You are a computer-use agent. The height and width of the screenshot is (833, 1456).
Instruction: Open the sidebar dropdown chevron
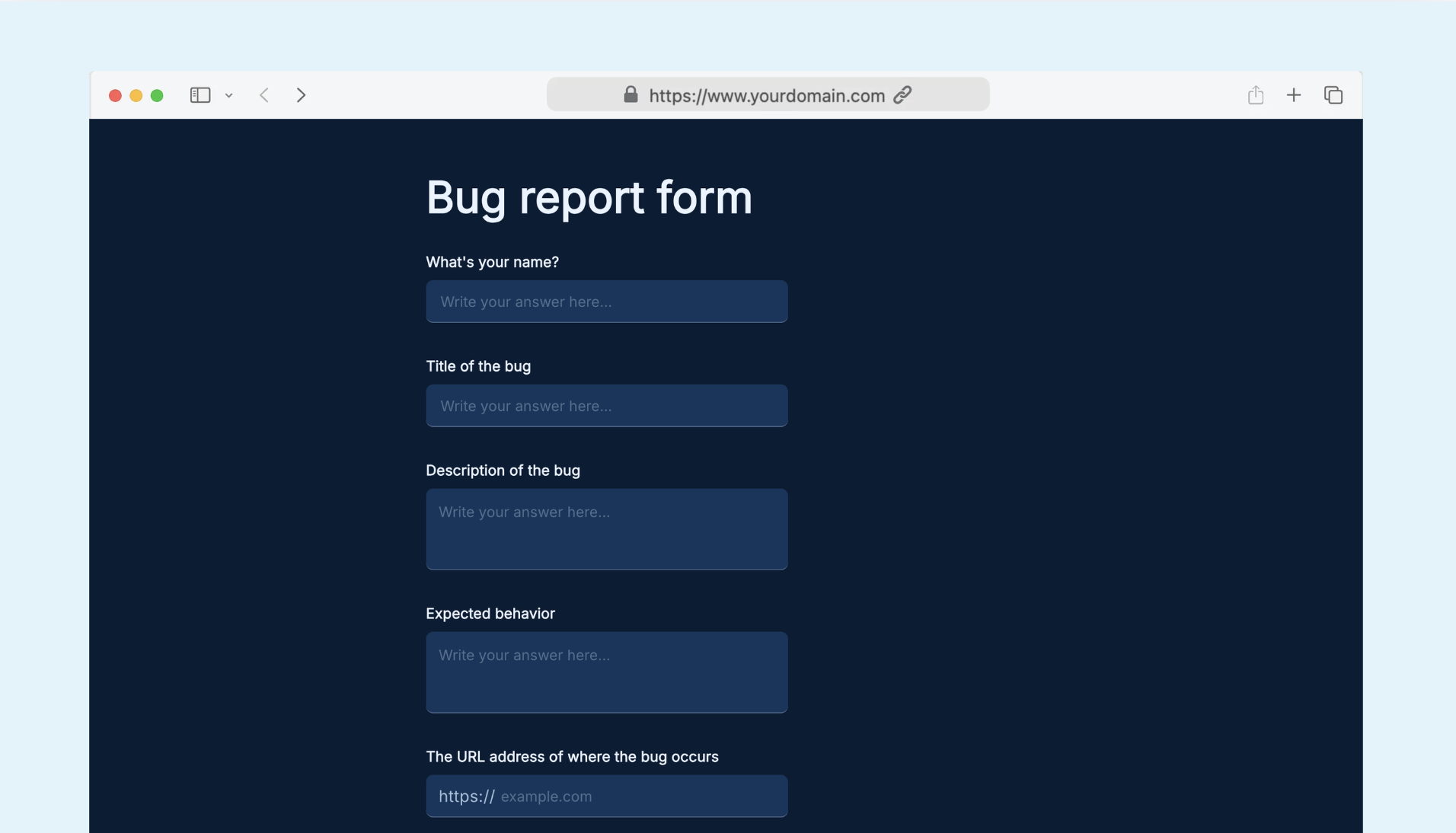[x=228, y=96]
